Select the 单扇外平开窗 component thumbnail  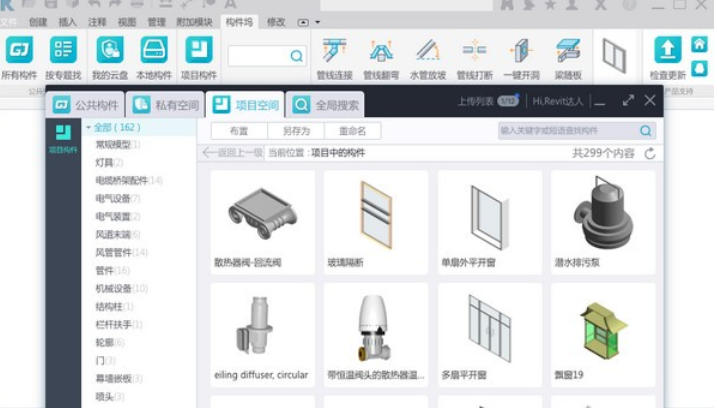489,222
